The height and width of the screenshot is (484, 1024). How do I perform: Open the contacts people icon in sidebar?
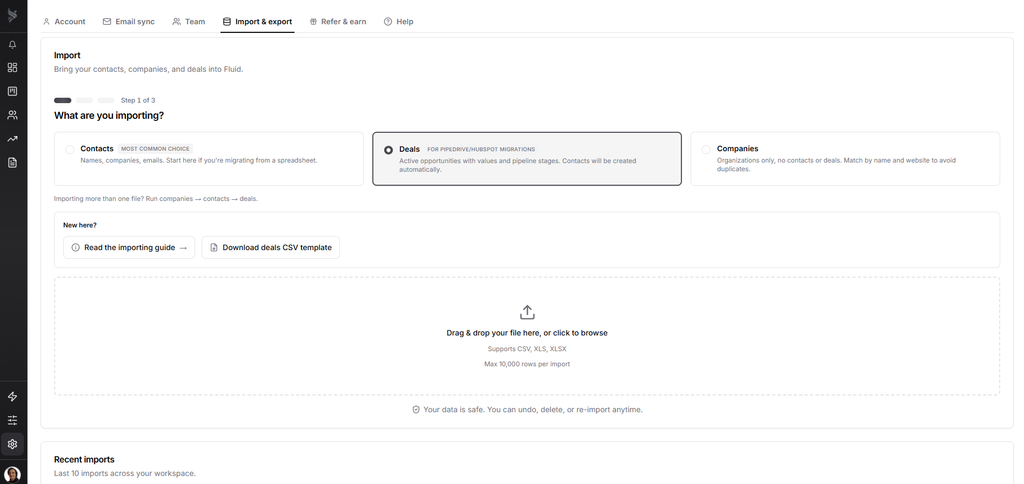point(12,115)
